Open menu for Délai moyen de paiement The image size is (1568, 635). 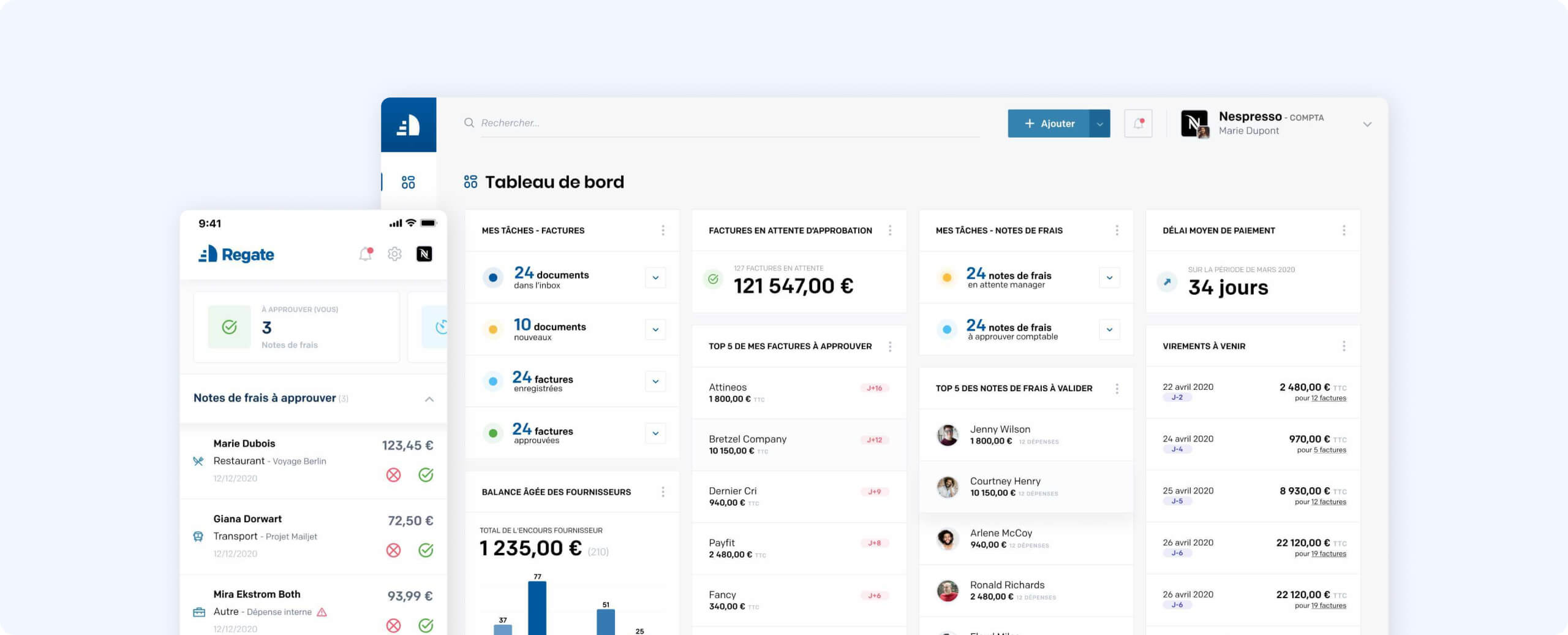pos(1344,230)
